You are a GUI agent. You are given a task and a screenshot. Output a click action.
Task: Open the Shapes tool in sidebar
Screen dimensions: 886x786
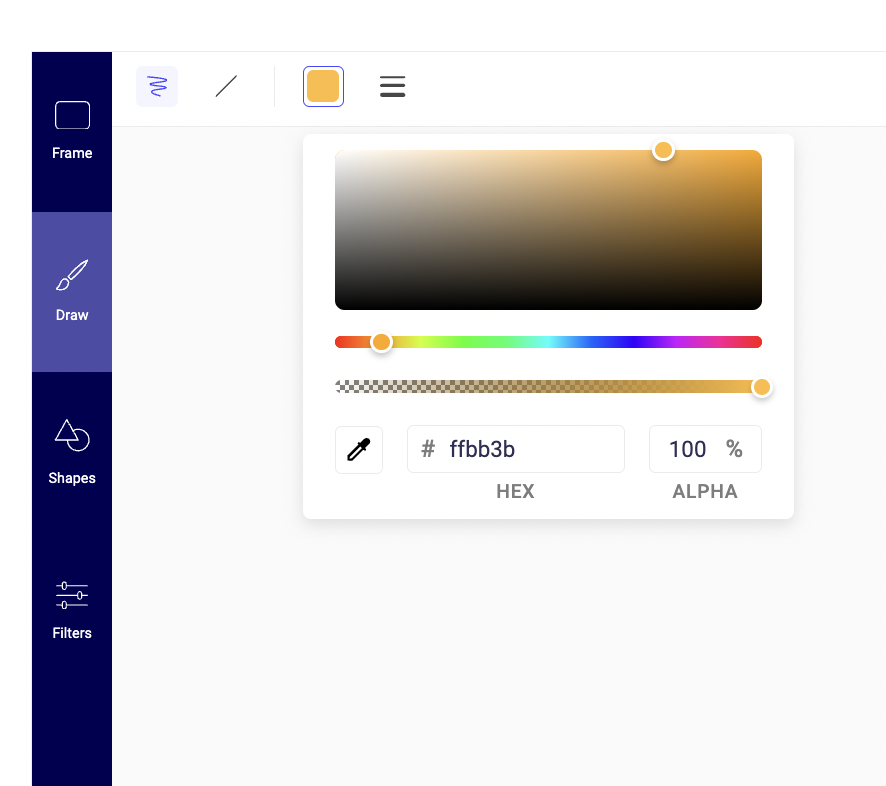[x=72, y=435]
